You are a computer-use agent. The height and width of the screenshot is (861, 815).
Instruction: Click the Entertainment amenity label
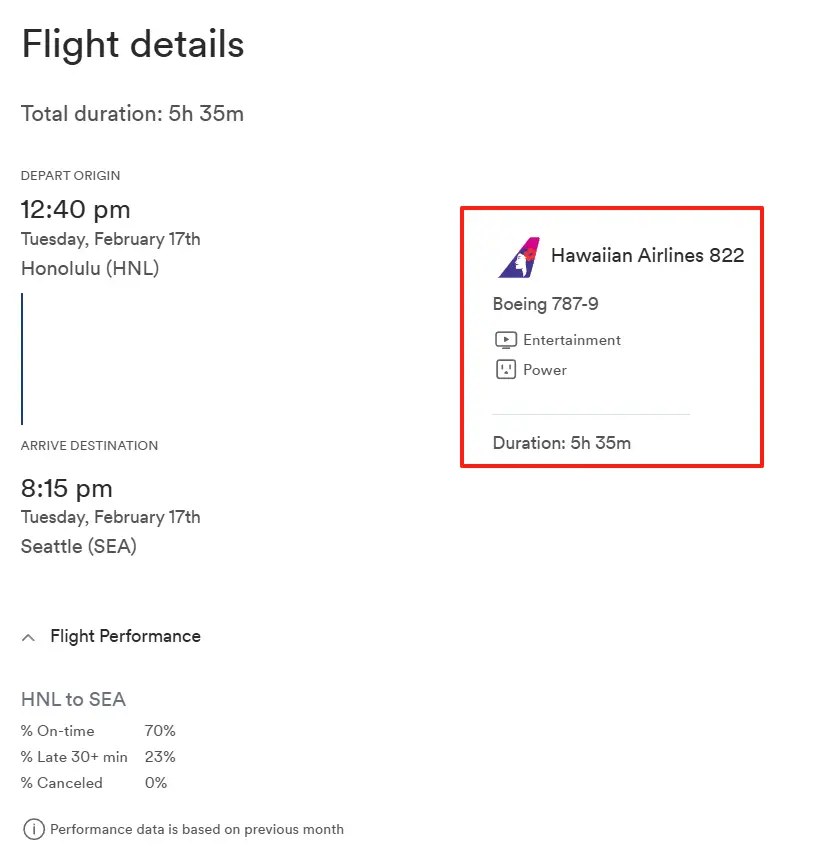(x=572, y=340)
